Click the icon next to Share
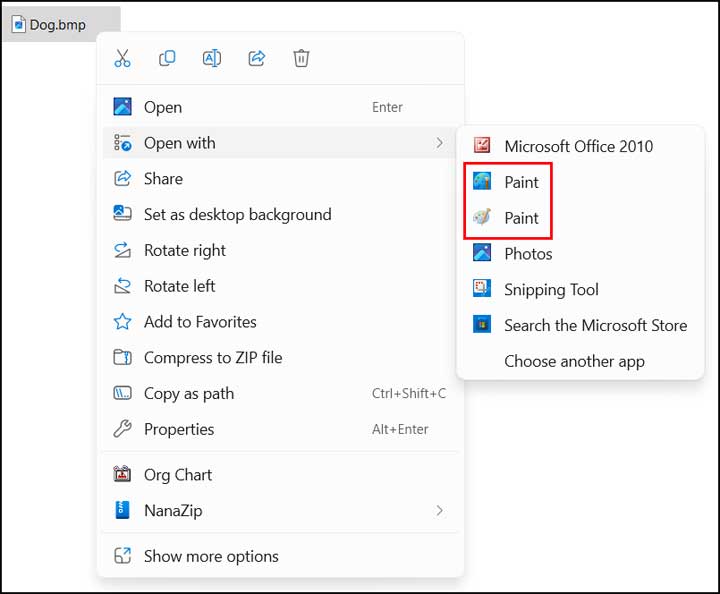This screenshot has width=720, height=594. point(122,179)
